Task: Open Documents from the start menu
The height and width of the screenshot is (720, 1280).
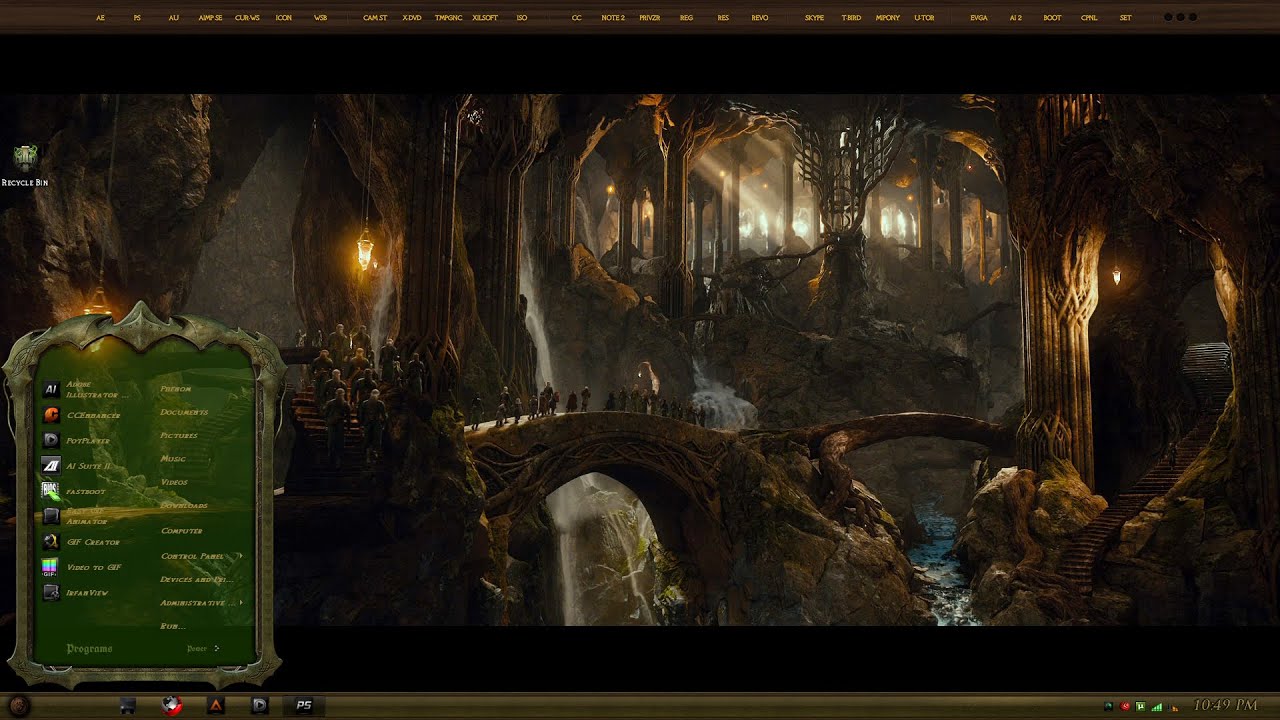Action: (184, 412)
